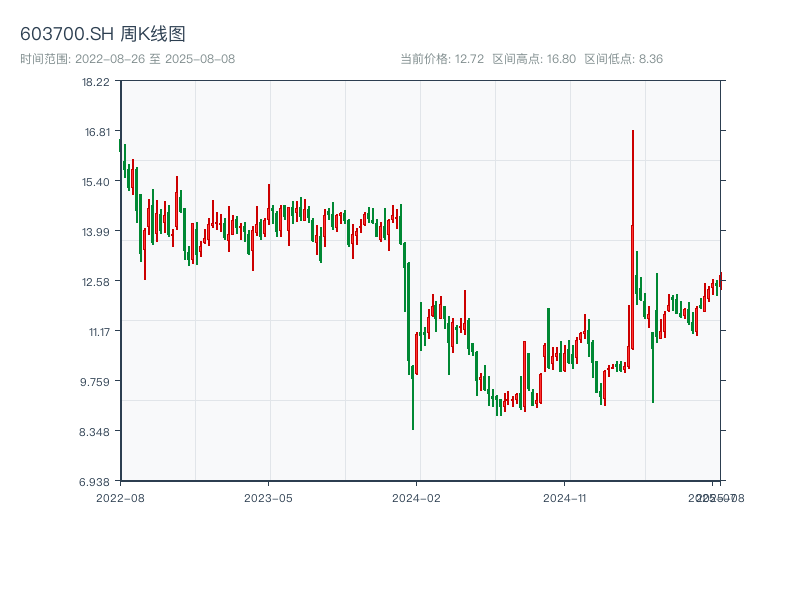
Task: Click the 13.99 price axis label
Action: [x=96, y=232]
